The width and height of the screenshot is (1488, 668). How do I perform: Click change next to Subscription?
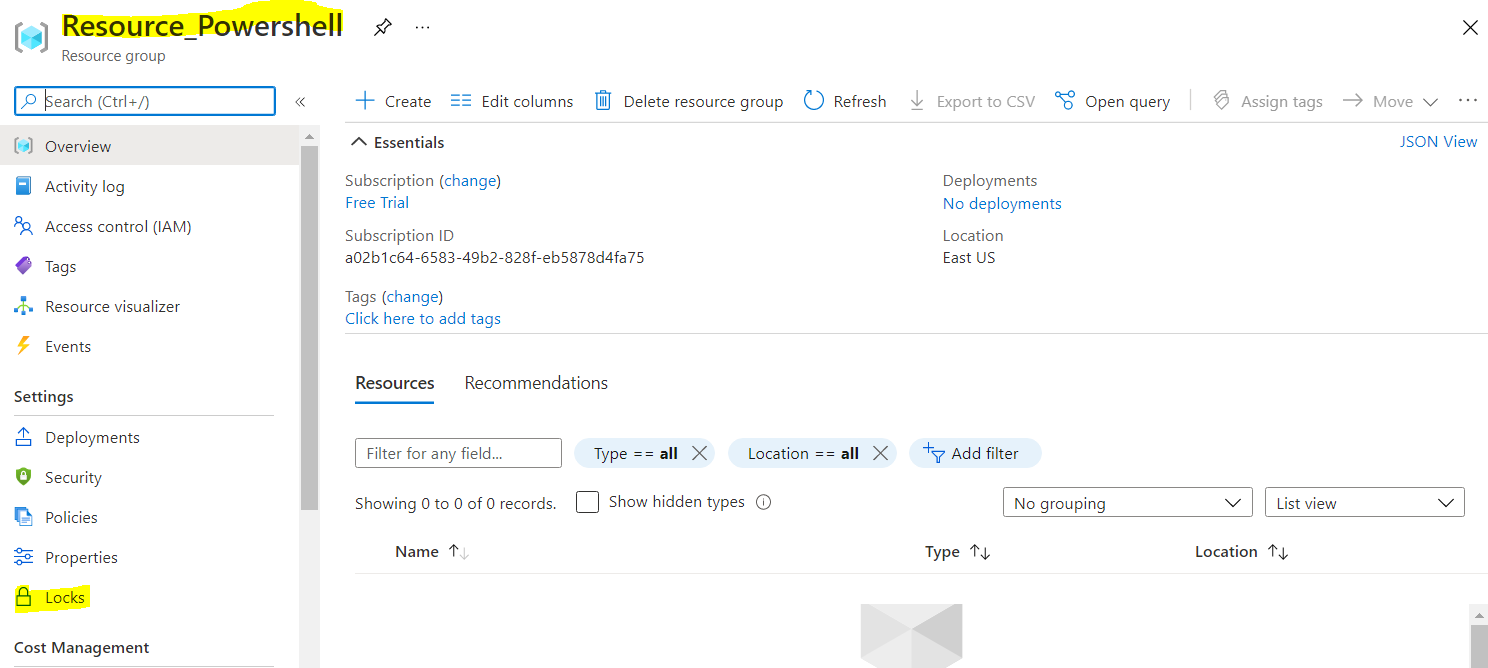[470, 181]
